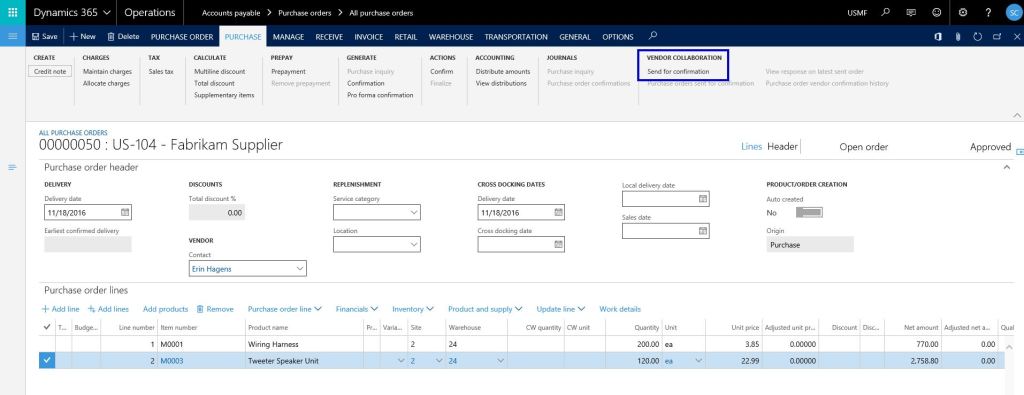Show the filter pane lines icon
Viewport: 1024px width, 395px height.
(12, 168)
